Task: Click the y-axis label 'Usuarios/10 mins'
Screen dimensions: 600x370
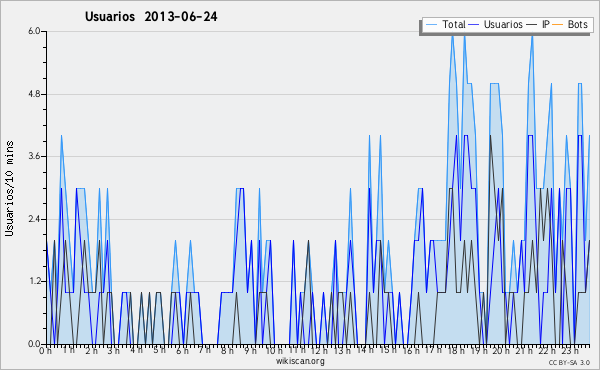Action: pyautogui.click(x=9, y=189)
